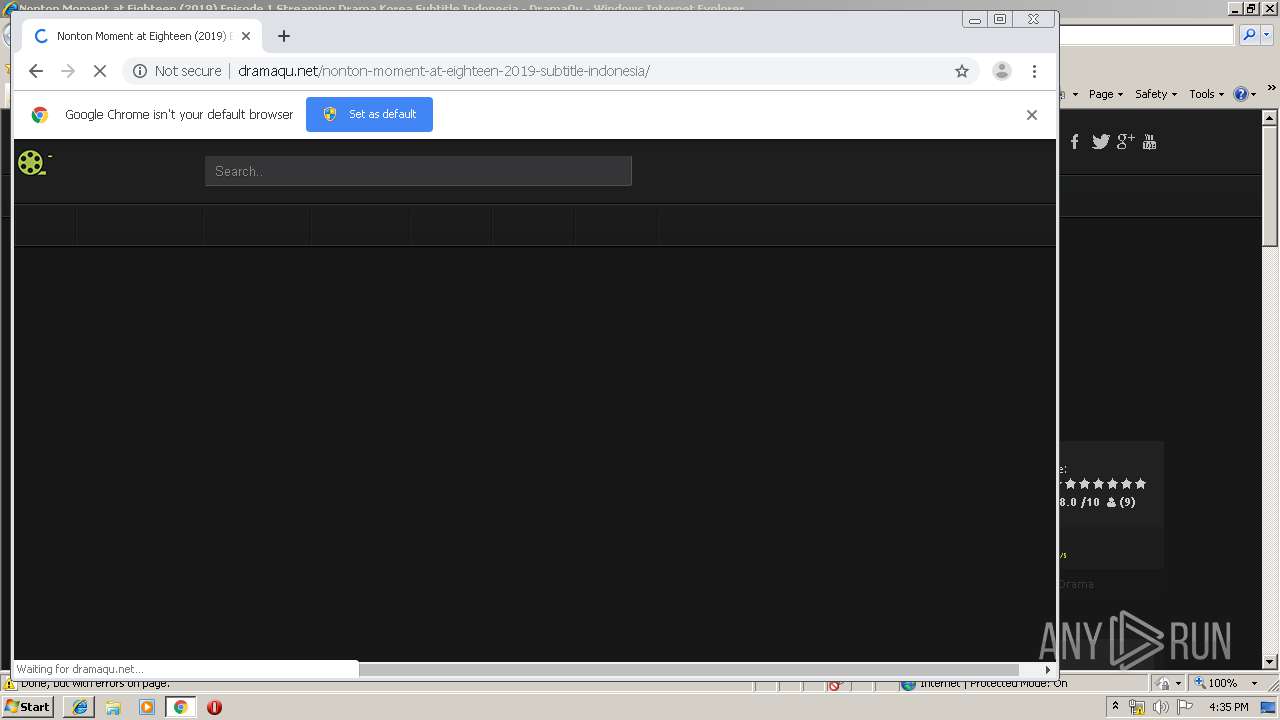Restore down the Chrome window

(x=999, y=19)
